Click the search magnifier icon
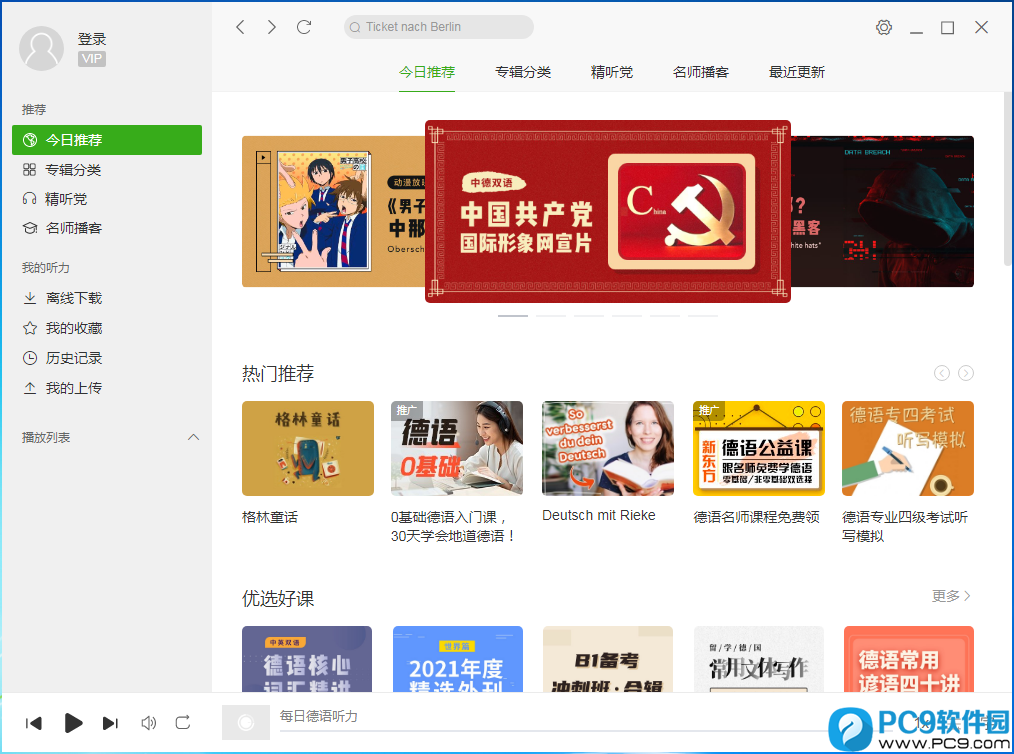Screen dimensions: 1014x754 click(x=355, y=27)
